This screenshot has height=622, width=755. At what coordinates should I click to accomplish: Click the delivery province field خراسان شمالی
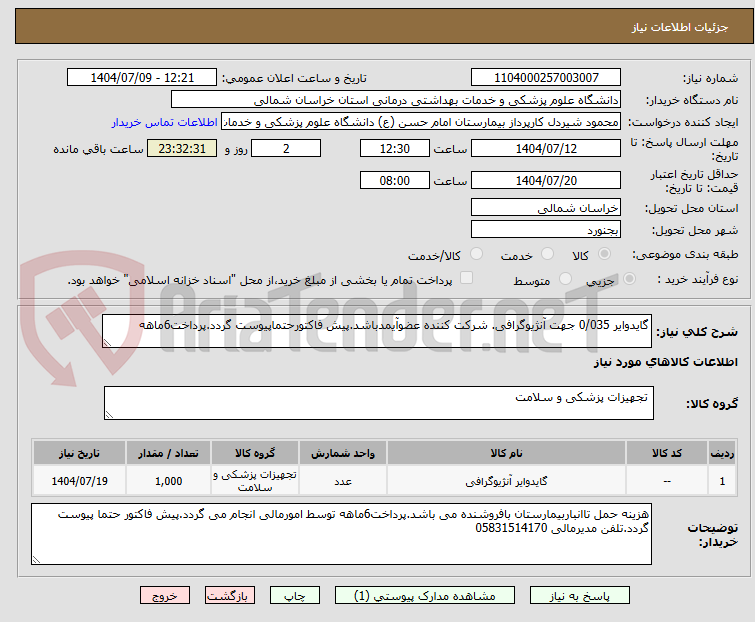point(546,207)
